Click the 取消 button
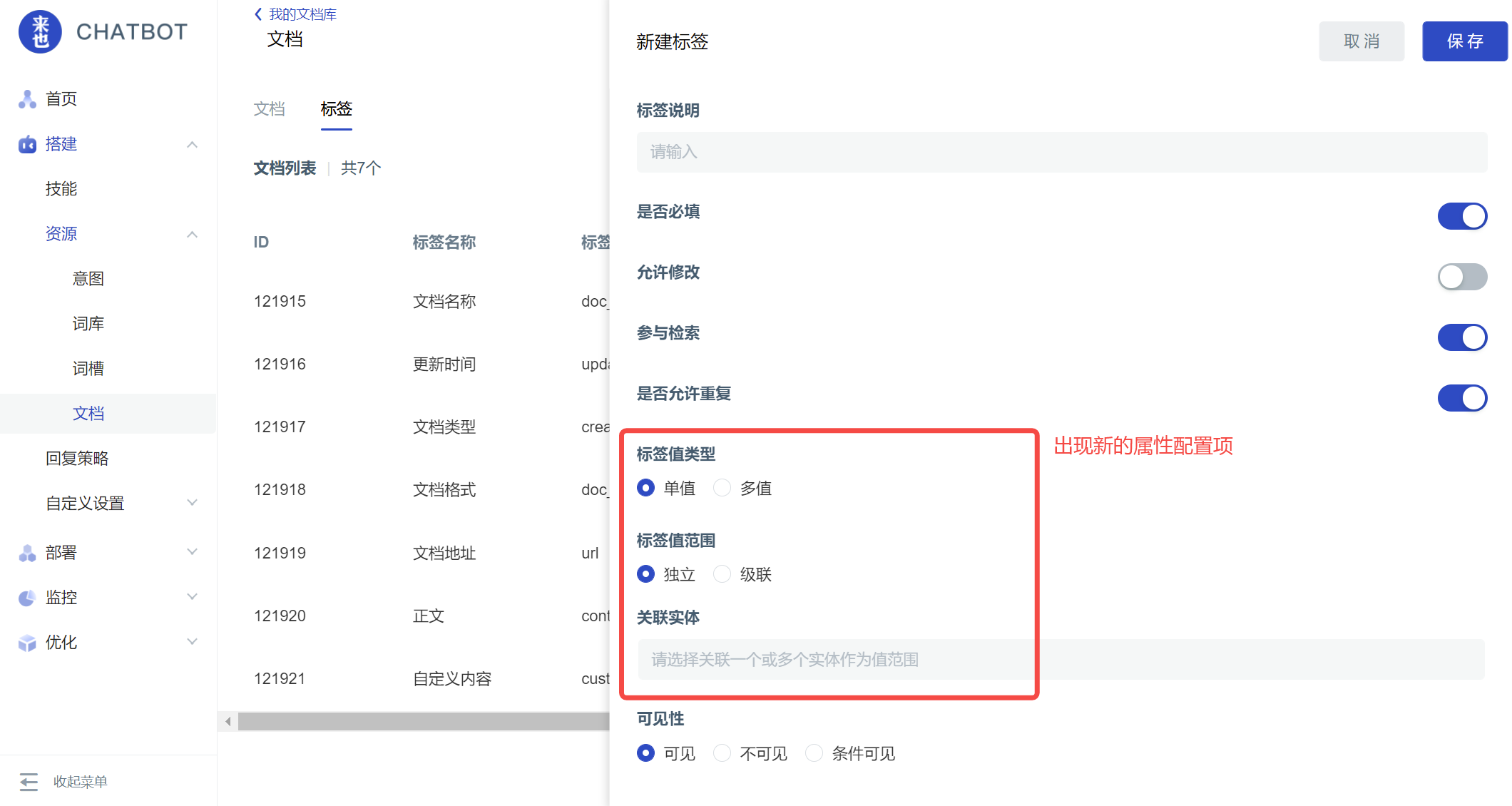1512x806 pixels. [x=1362, y=41]
